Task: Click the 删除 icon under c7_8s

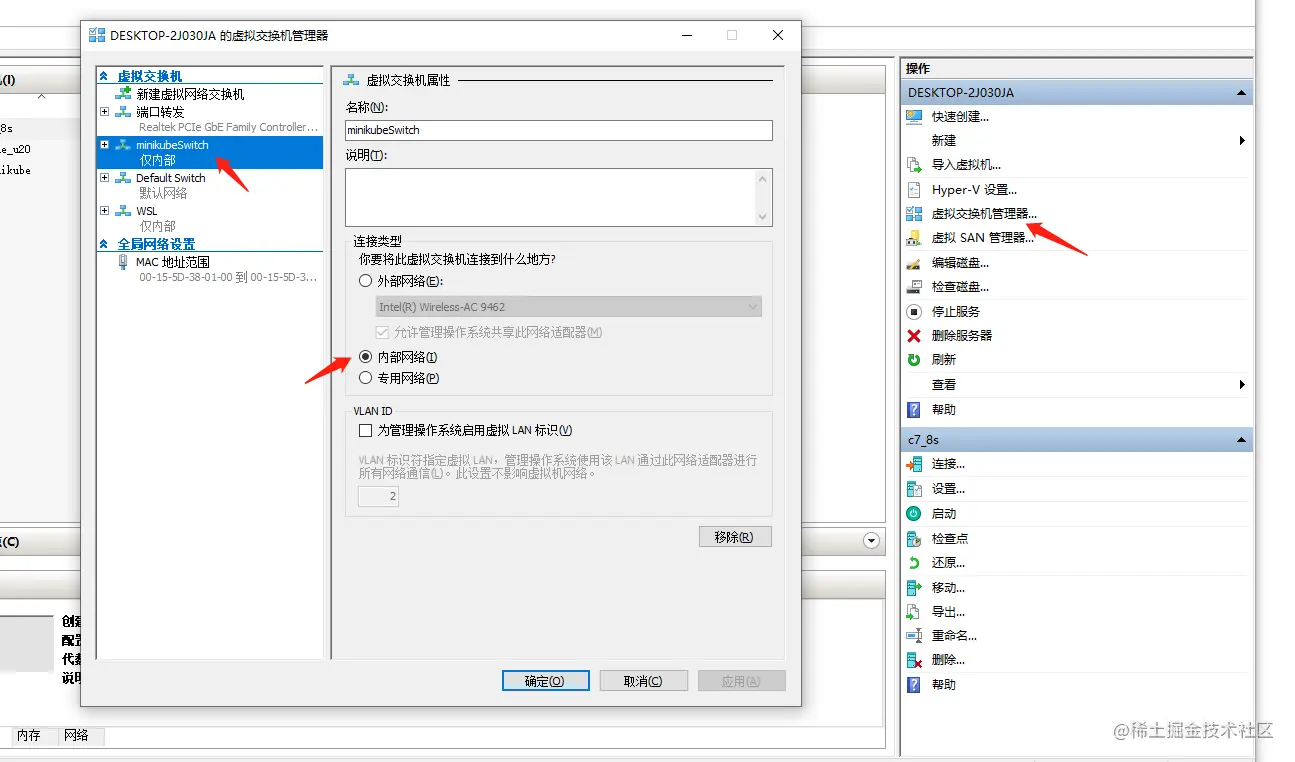Action: (914, 660)
